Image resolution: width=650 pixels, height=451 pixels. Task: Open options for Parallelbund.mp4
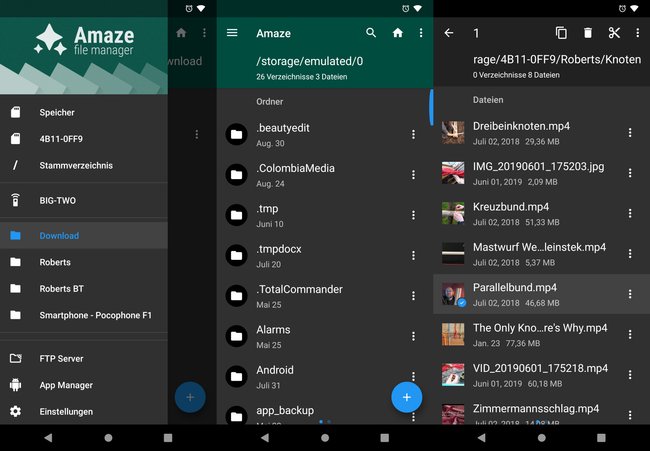[630, 294]
